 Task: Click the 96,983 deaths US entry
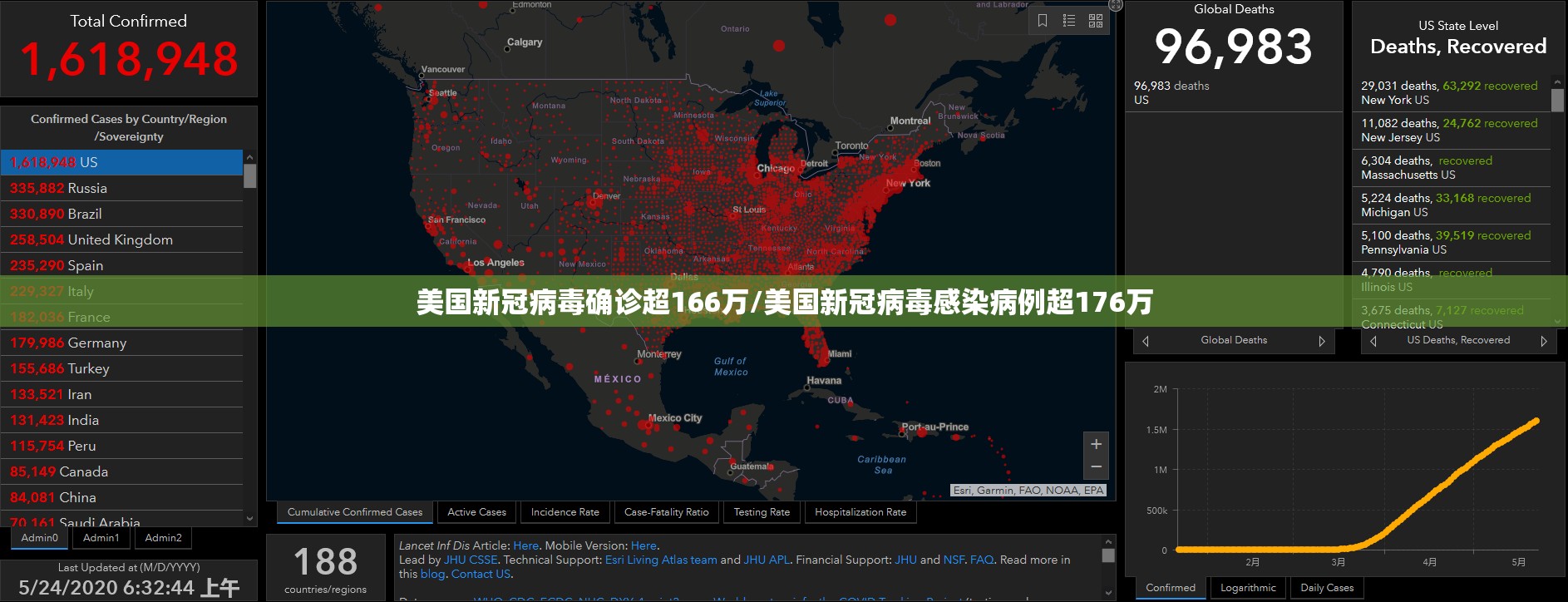coord(1234,92)
